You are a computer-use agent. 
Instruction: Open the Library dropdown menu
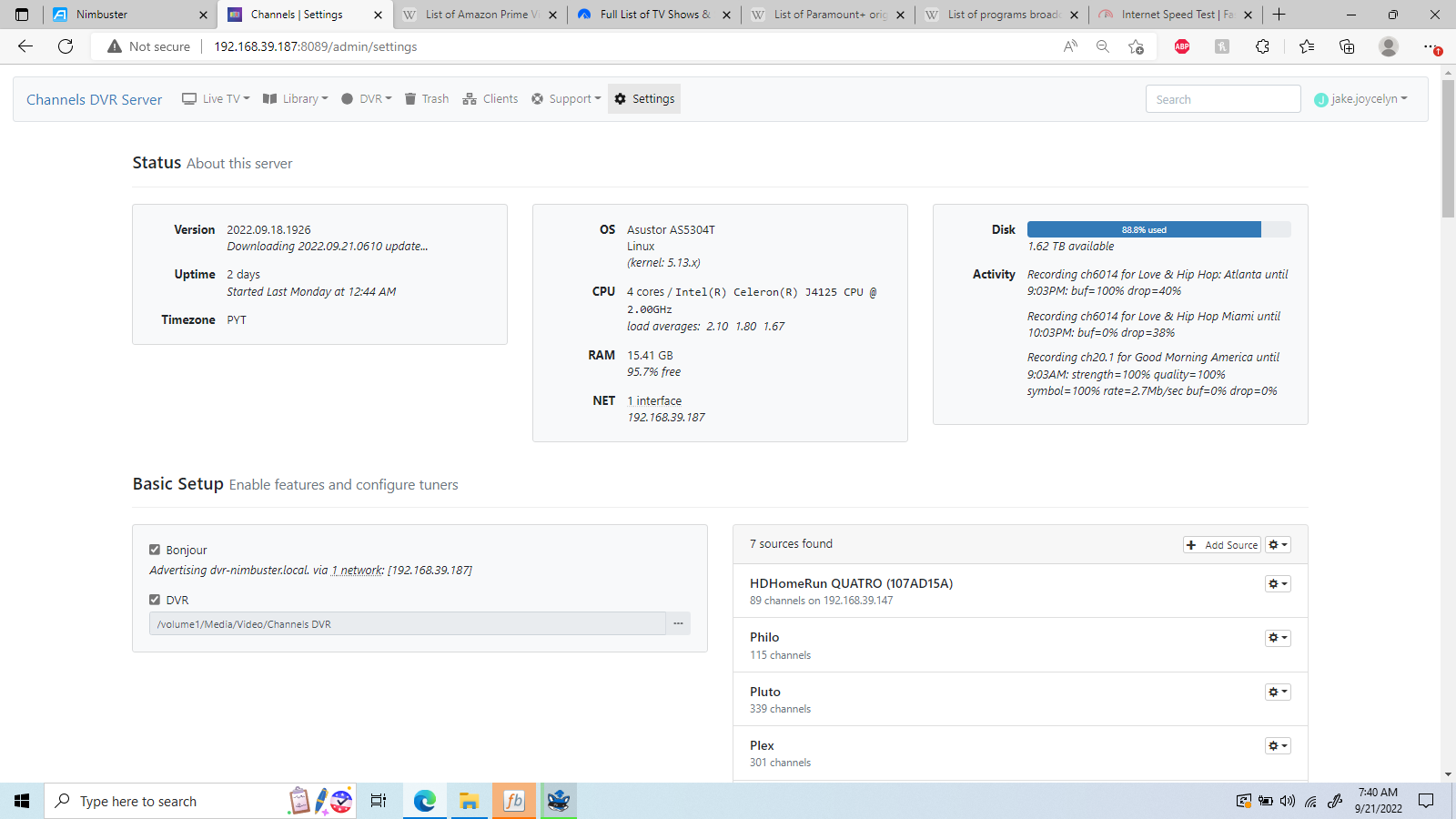296,99
